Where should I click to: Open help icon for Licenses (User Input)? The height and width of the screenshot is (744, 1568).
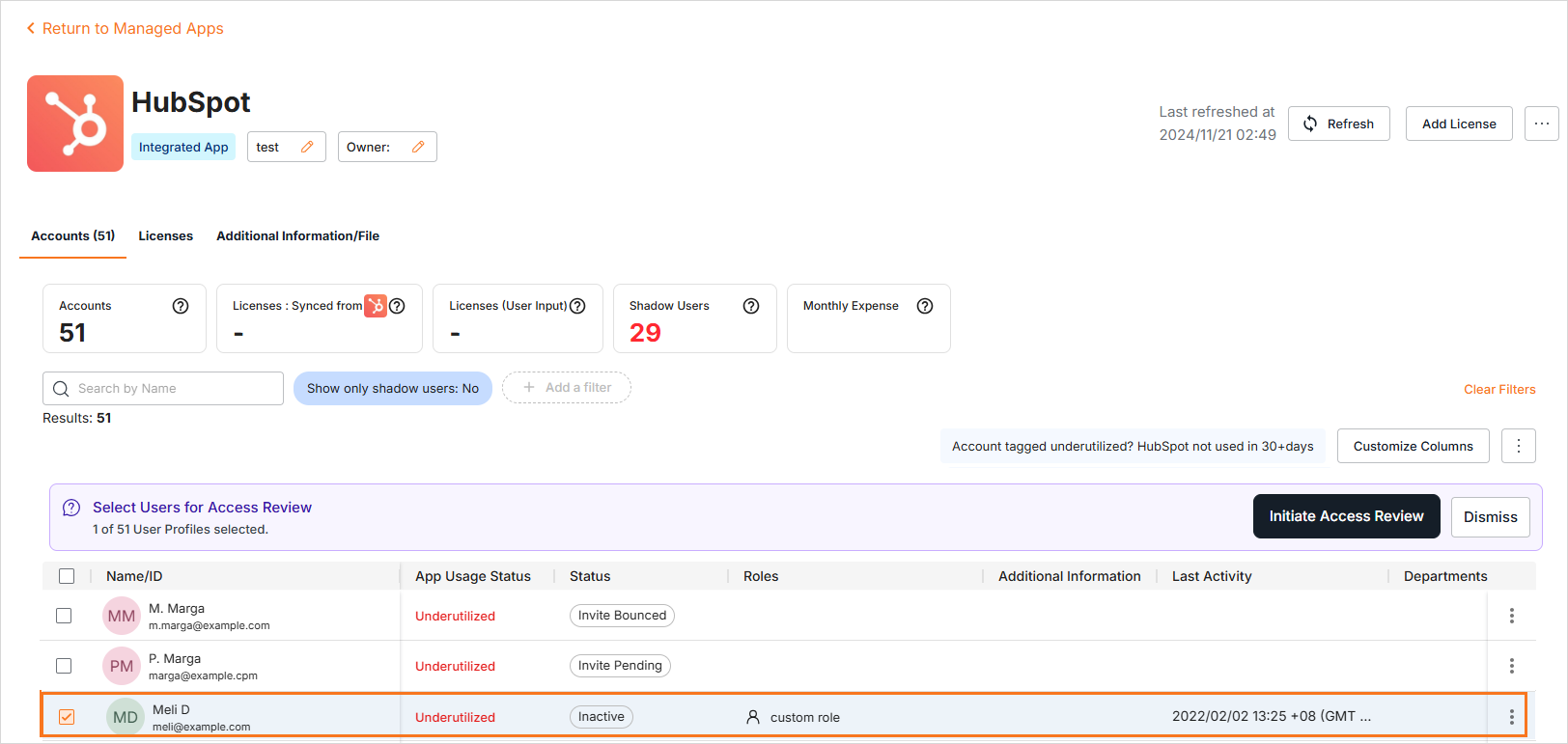coord(577,306)
